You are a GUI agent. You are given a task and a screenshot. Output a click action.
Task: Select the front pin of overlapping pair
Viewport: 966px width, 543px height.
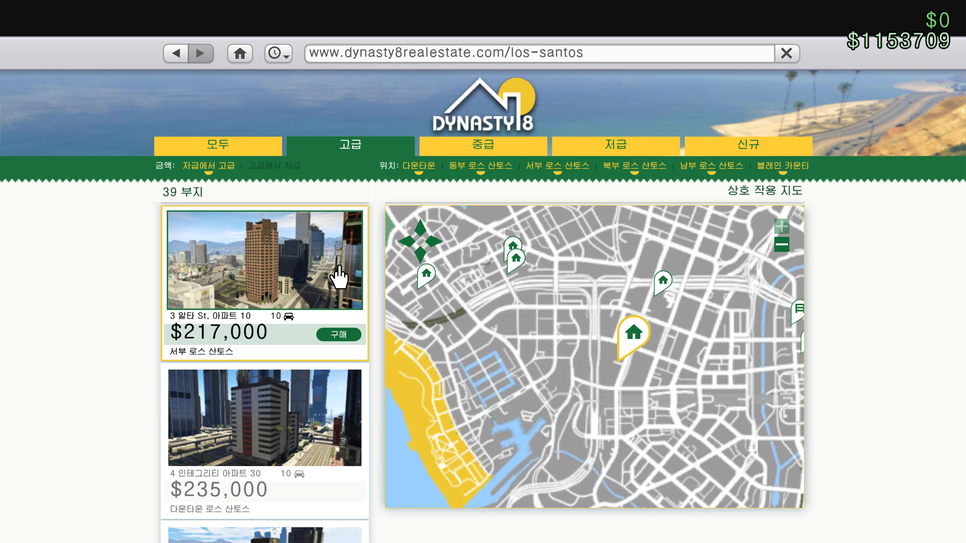(516, 260)
